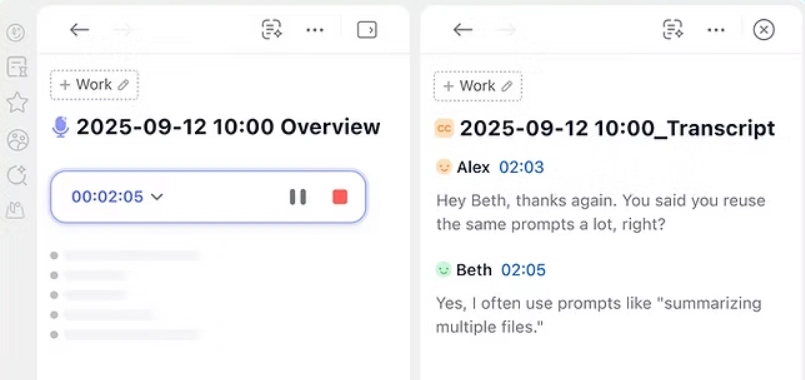Click Alex's avatar icon
805x380 pixels.
point(444,167)
